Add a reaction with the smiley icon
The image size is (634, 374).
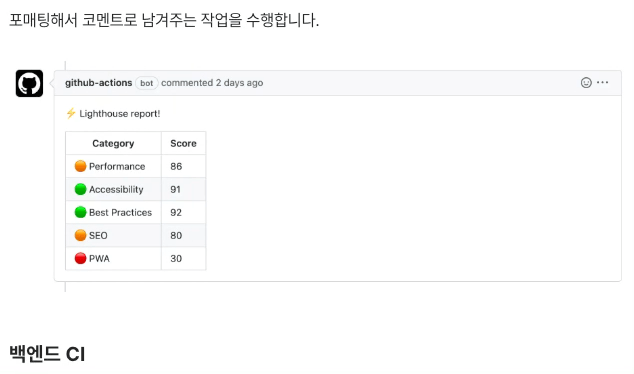[x=586, y=82]
